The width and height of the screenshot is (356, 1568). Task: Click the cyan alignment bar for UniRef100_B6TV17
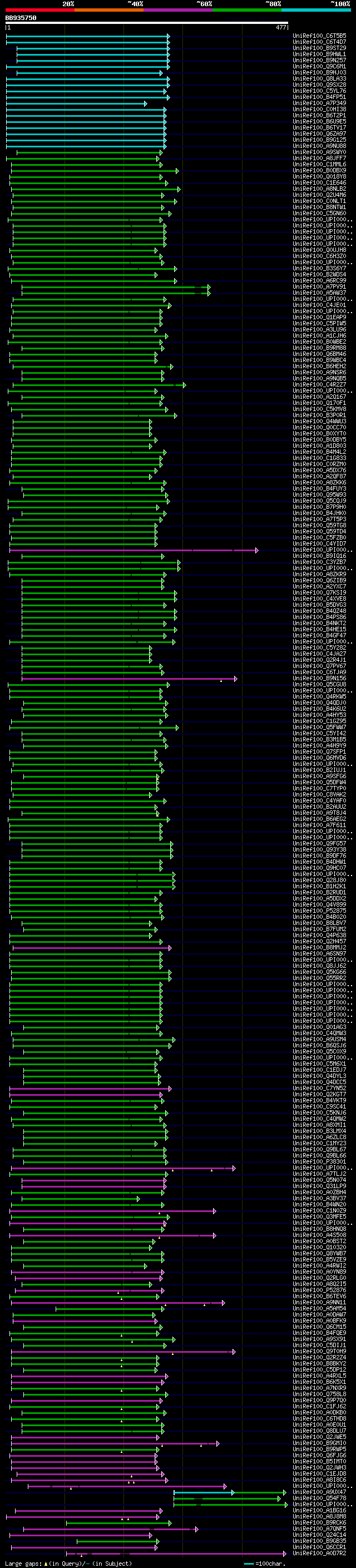pyautogui.click(x=86, y=128)
